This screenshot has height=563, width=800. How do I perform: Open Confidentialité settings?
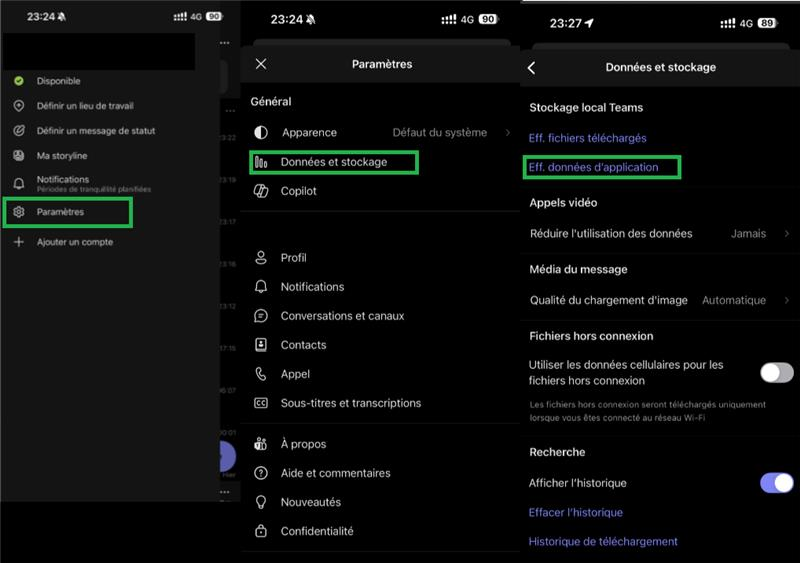pos(380,531)
